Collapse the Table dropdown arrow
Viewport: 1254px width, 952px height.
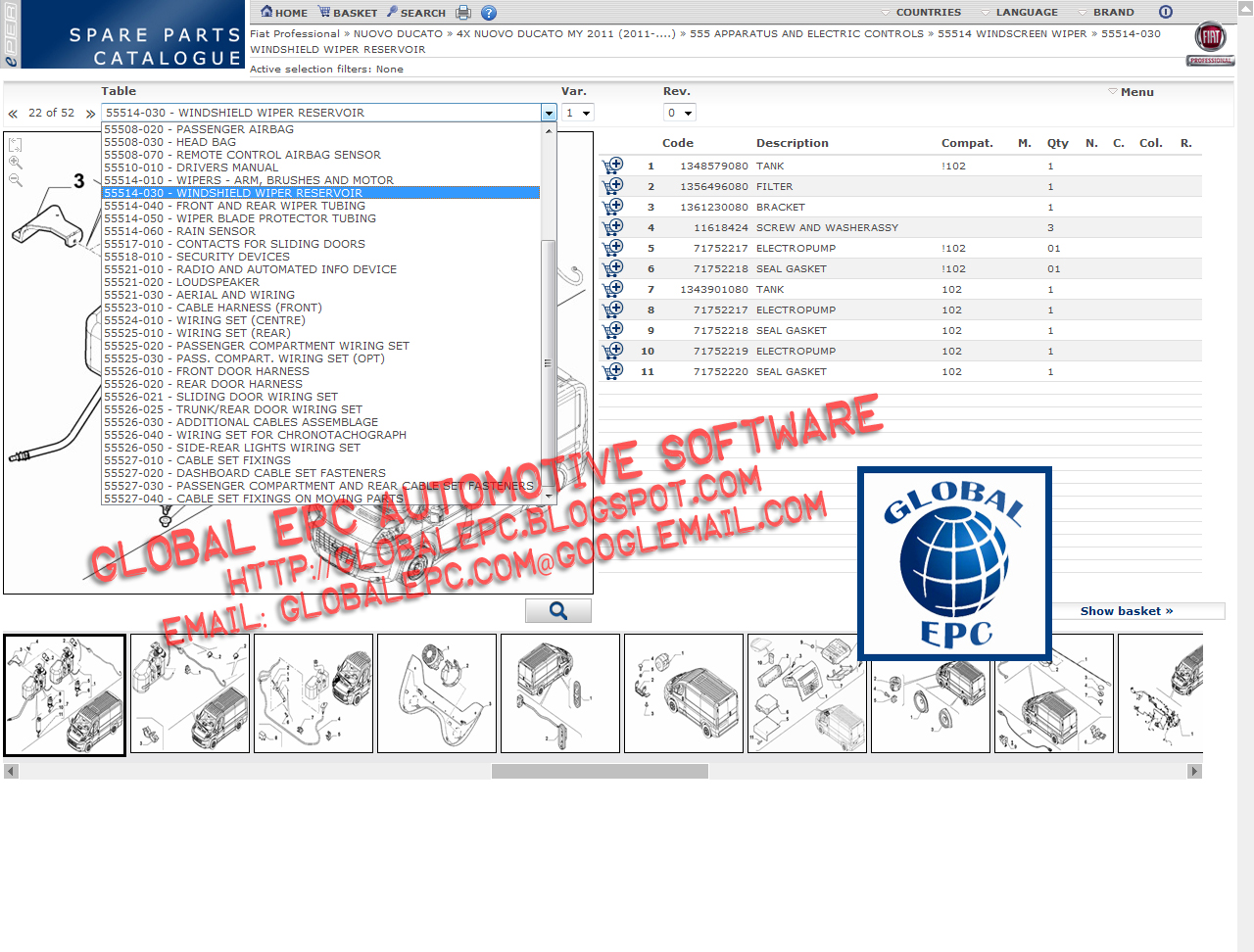point(549,113)
